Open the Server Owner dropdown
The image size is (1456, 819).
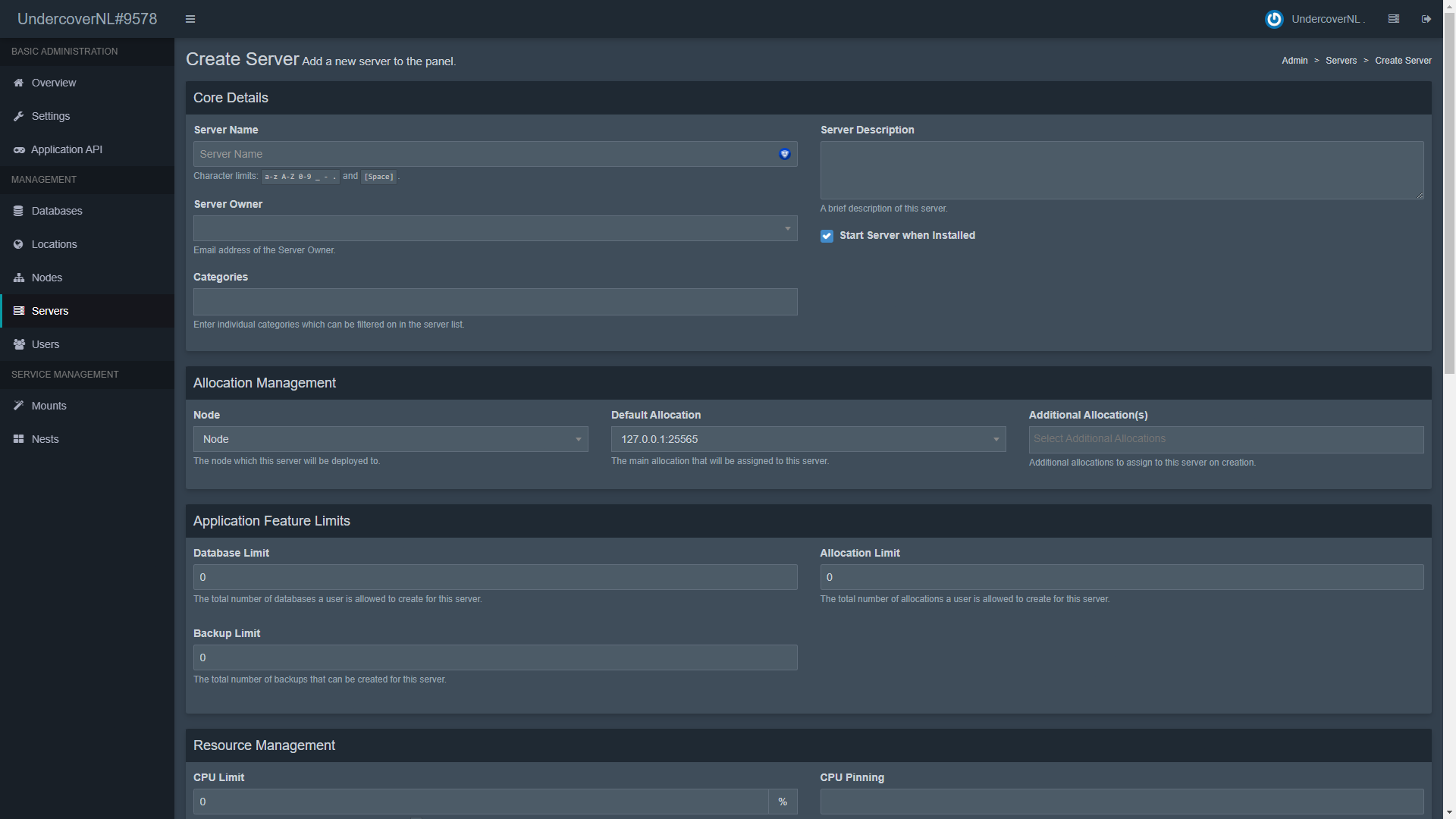[x=494, y=228]
